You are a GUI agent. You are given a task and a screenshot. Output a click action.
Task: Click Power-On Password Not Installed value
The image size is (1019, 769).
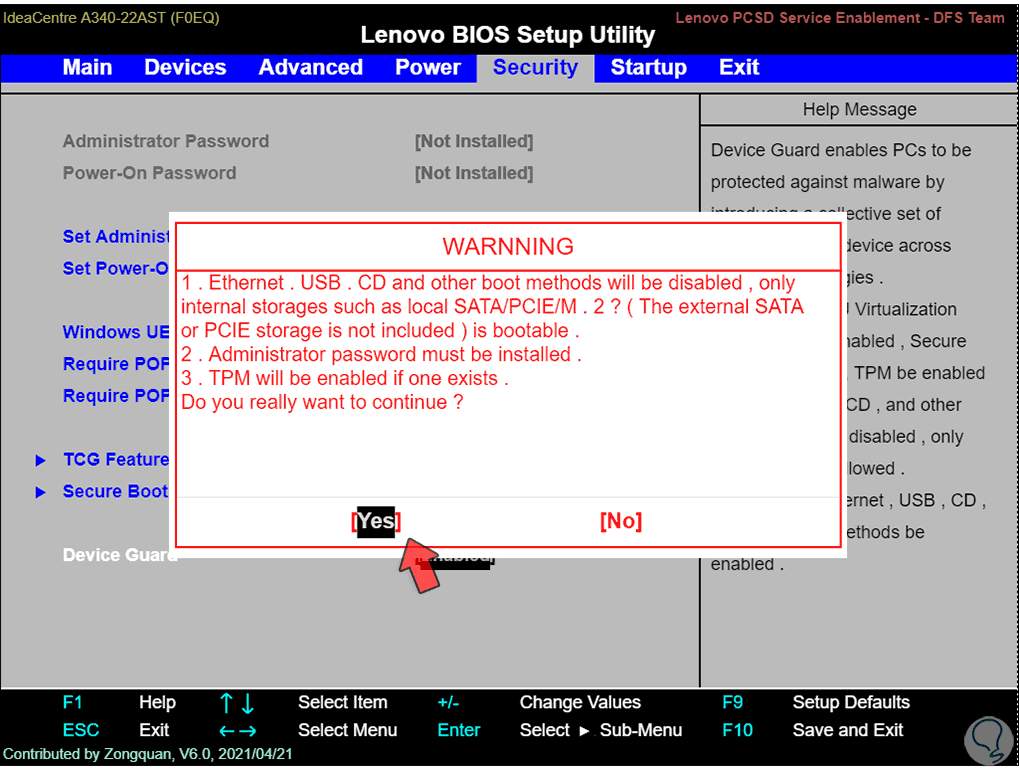[x=474, y=173]
